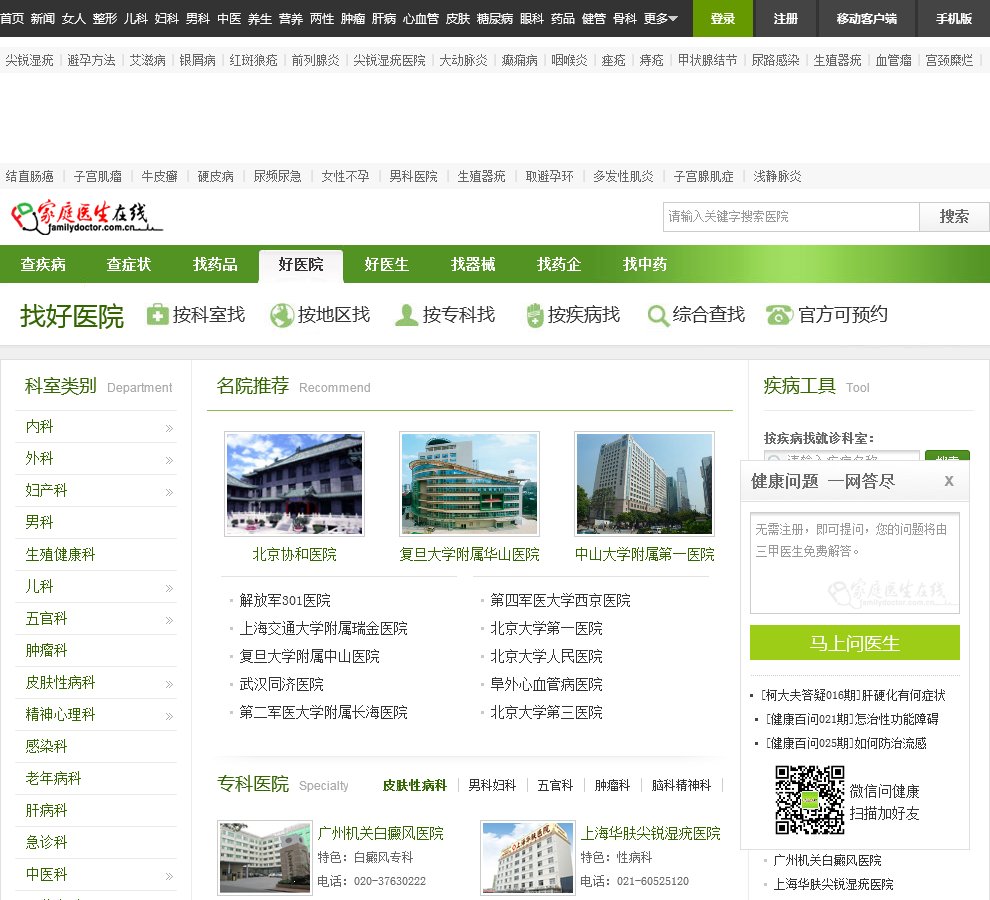Switch to the 找中药 tab
990x900 pixels.
click(645, 264)
